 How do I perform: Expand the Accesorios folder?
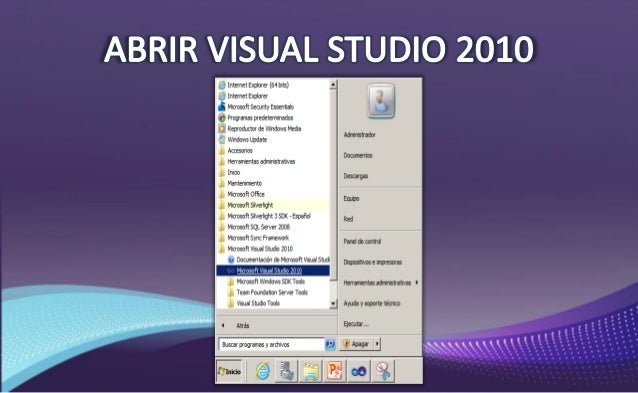coord(273,151)
